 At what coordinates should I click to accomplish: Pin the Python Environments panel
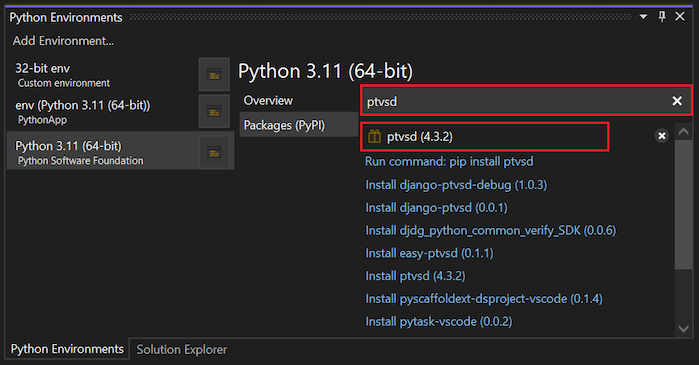(662, 17)
